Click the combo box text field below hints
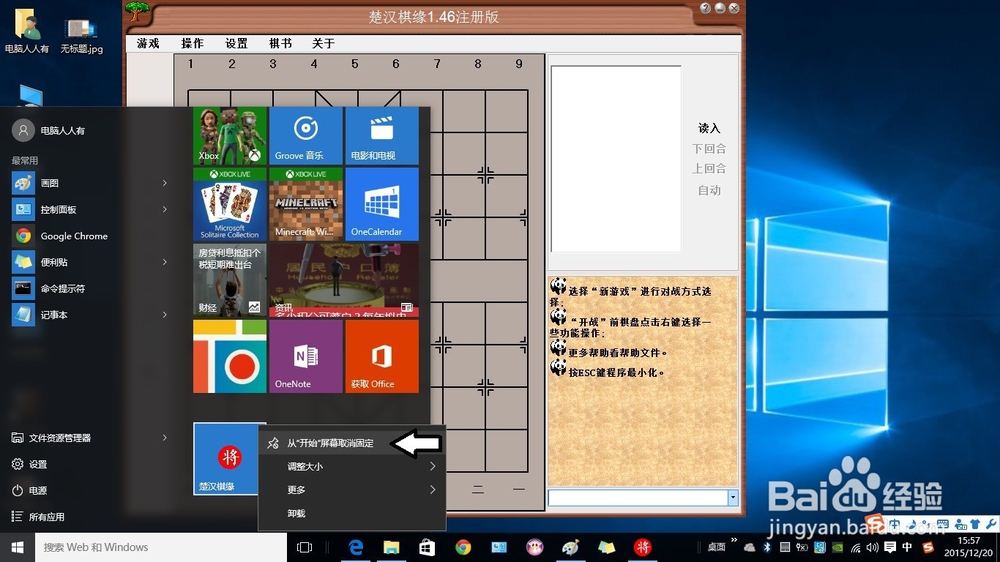The image size is (1000, 562). (637, 498)
